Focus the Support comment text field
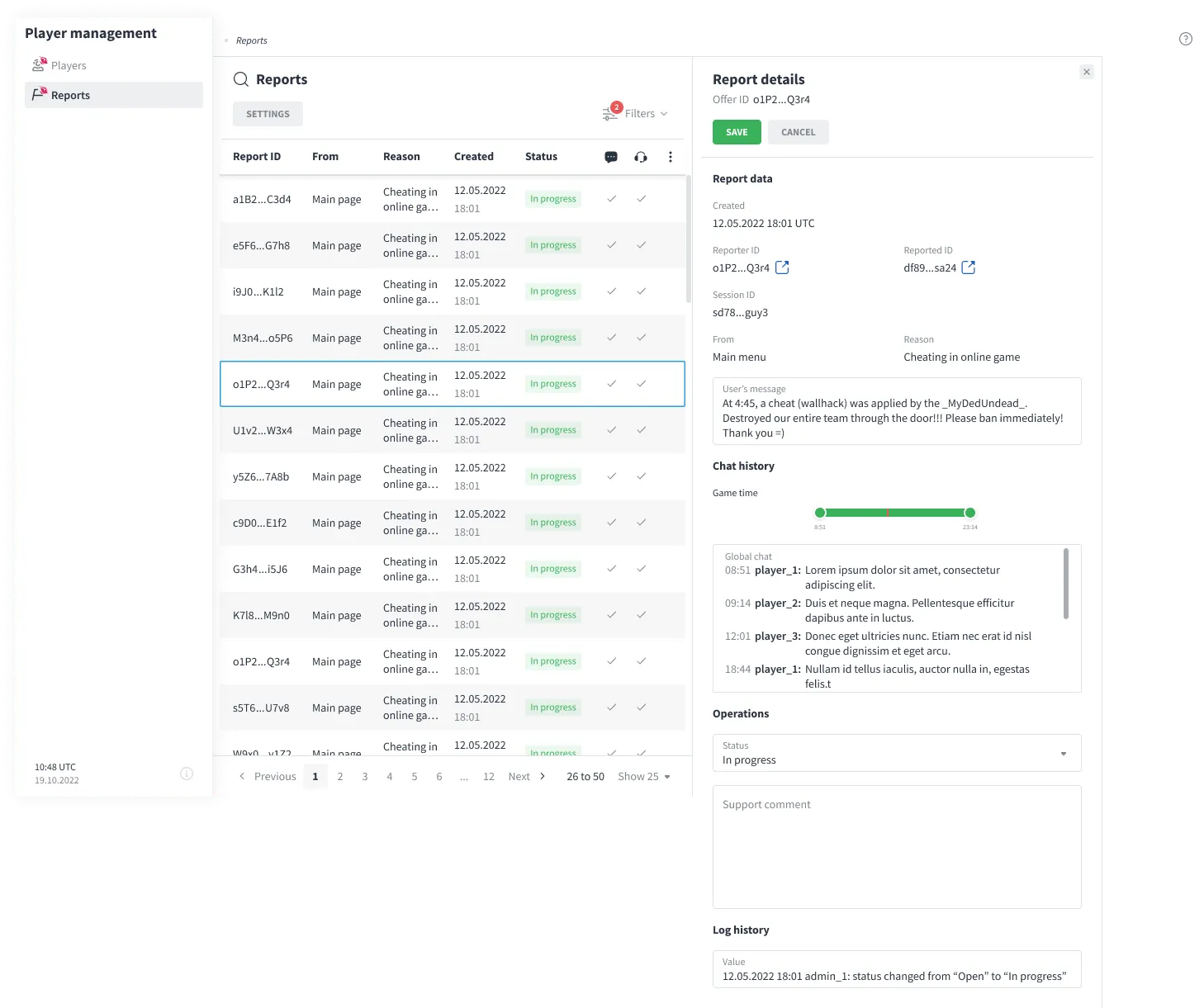The height and width of the screenshot is (1008, 1204). (897, 847)
